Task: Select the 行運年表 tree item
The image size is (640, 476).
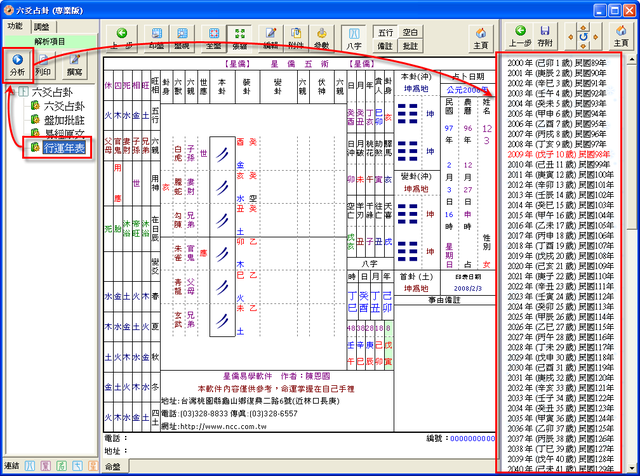Action: [64, 148]
